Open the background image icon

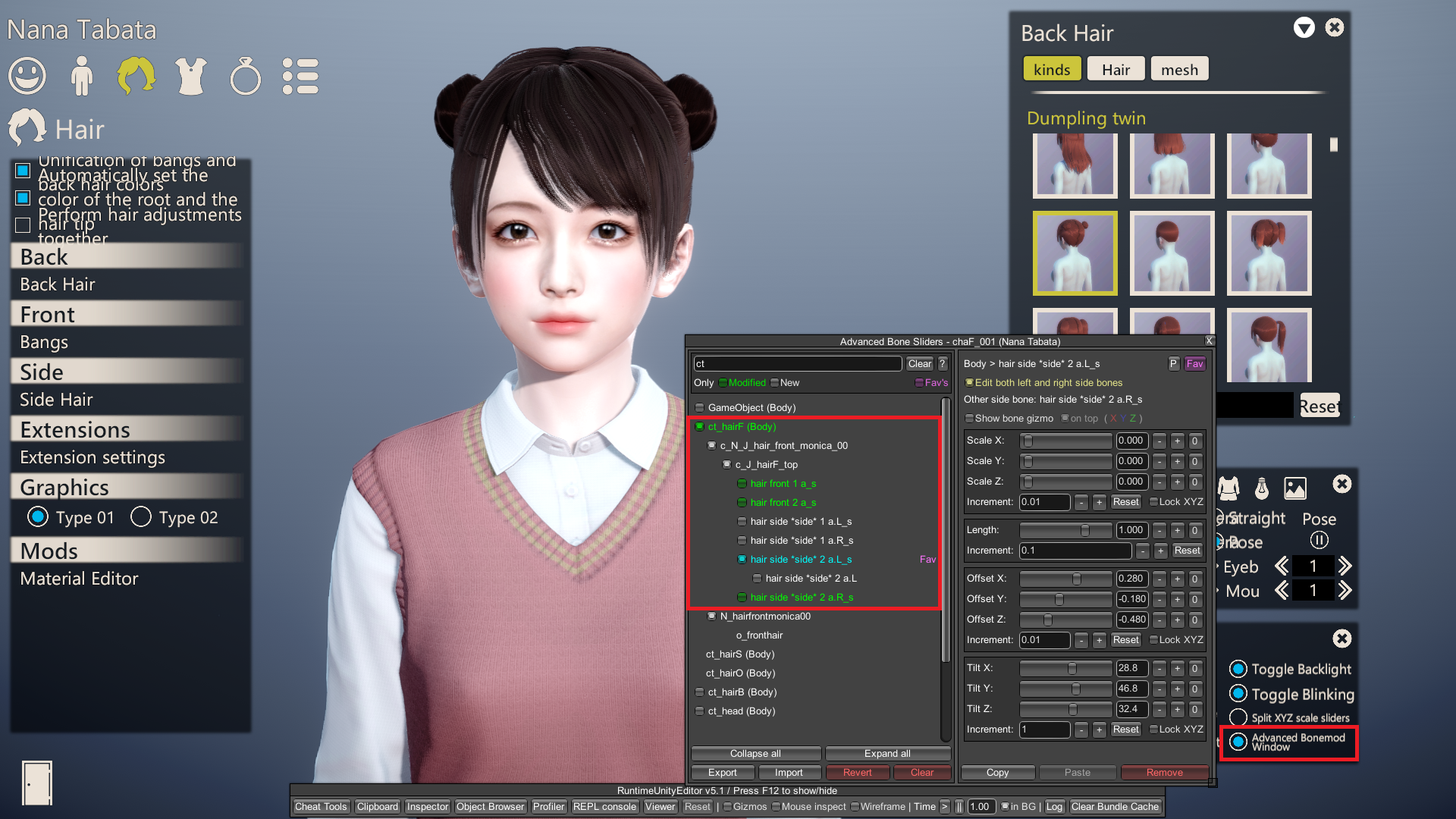coord(1295,488)
